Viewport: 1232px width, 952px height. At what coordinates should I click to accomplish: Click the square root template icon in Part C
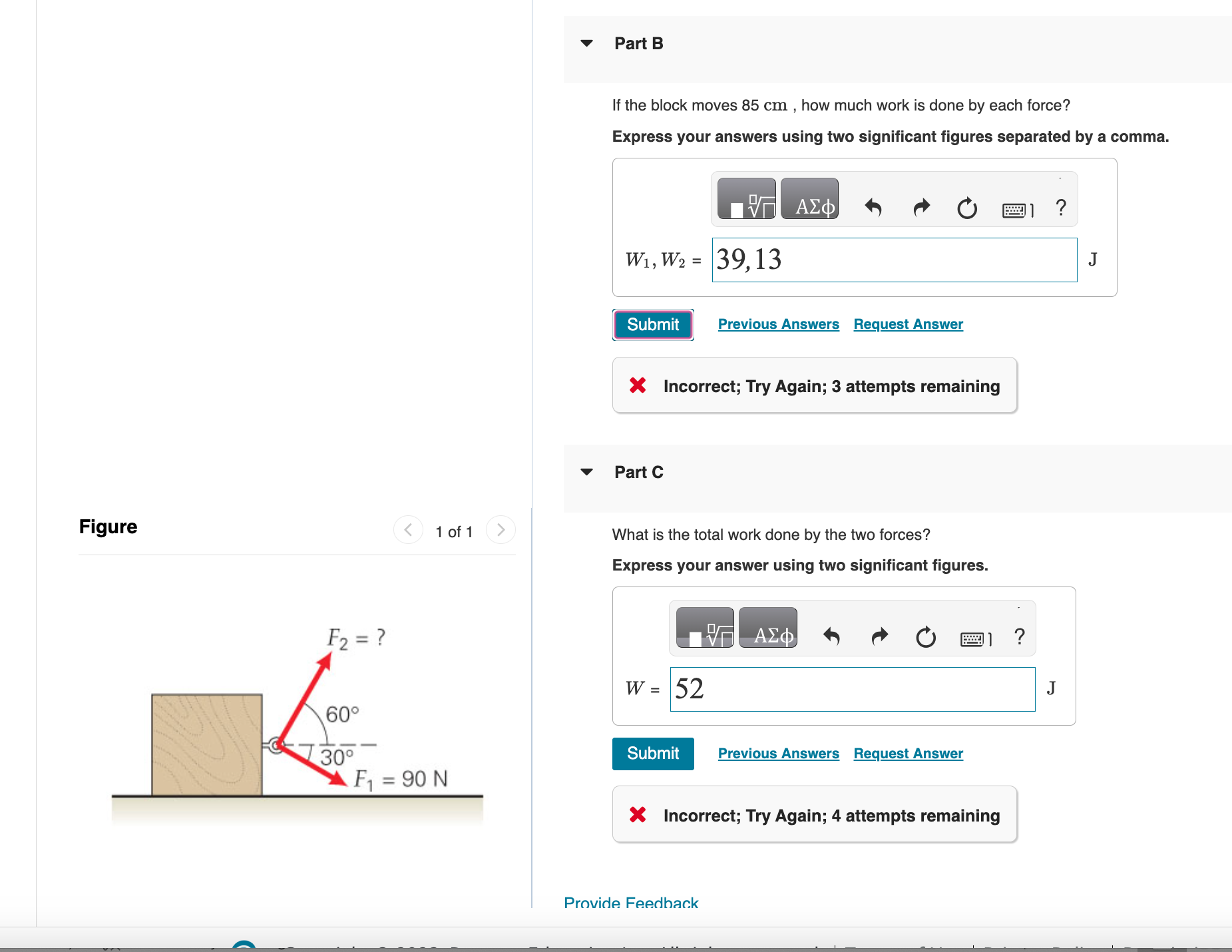[x=704, y=628]
